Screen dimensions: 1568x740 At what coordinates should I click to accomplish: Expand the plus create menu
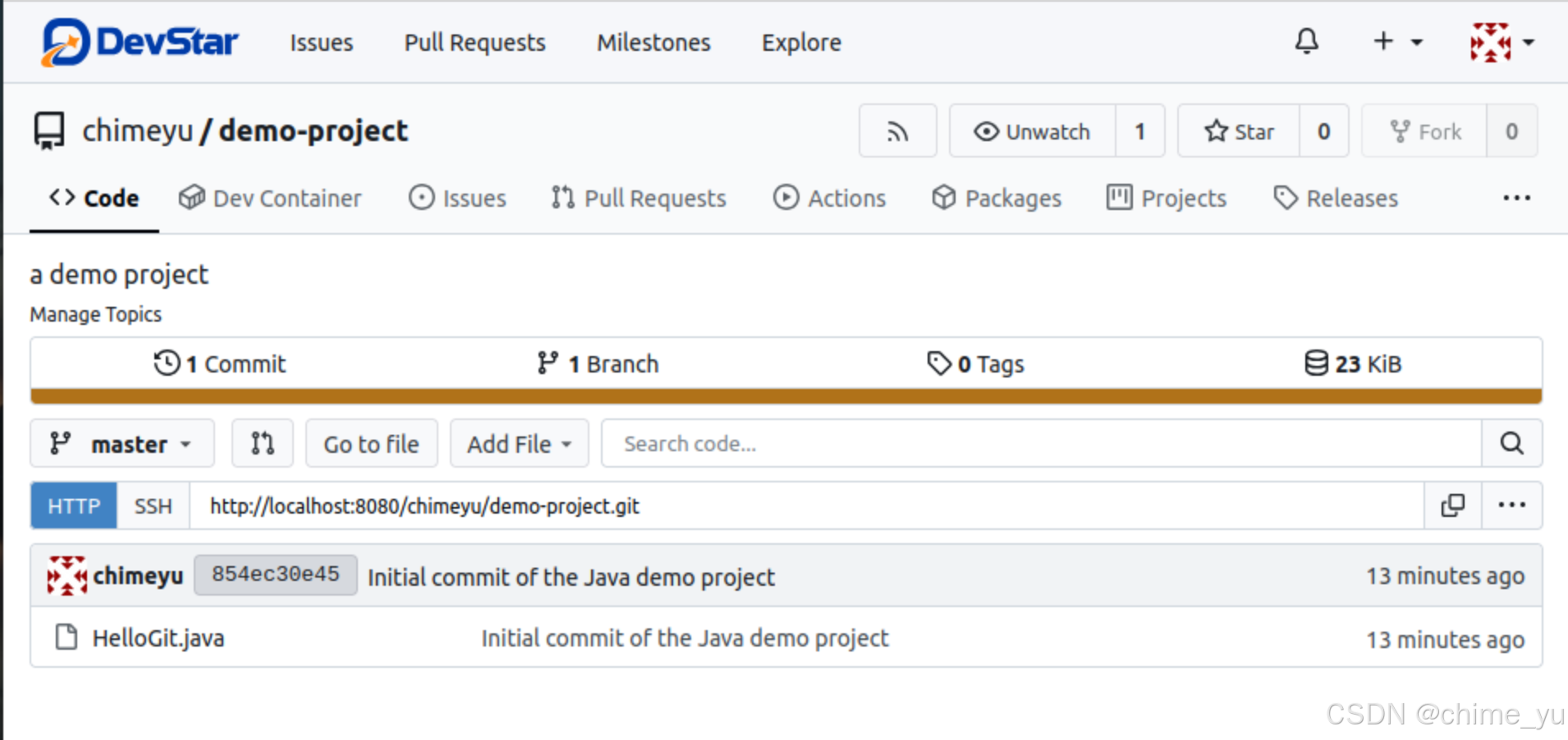click(1397, 41)
